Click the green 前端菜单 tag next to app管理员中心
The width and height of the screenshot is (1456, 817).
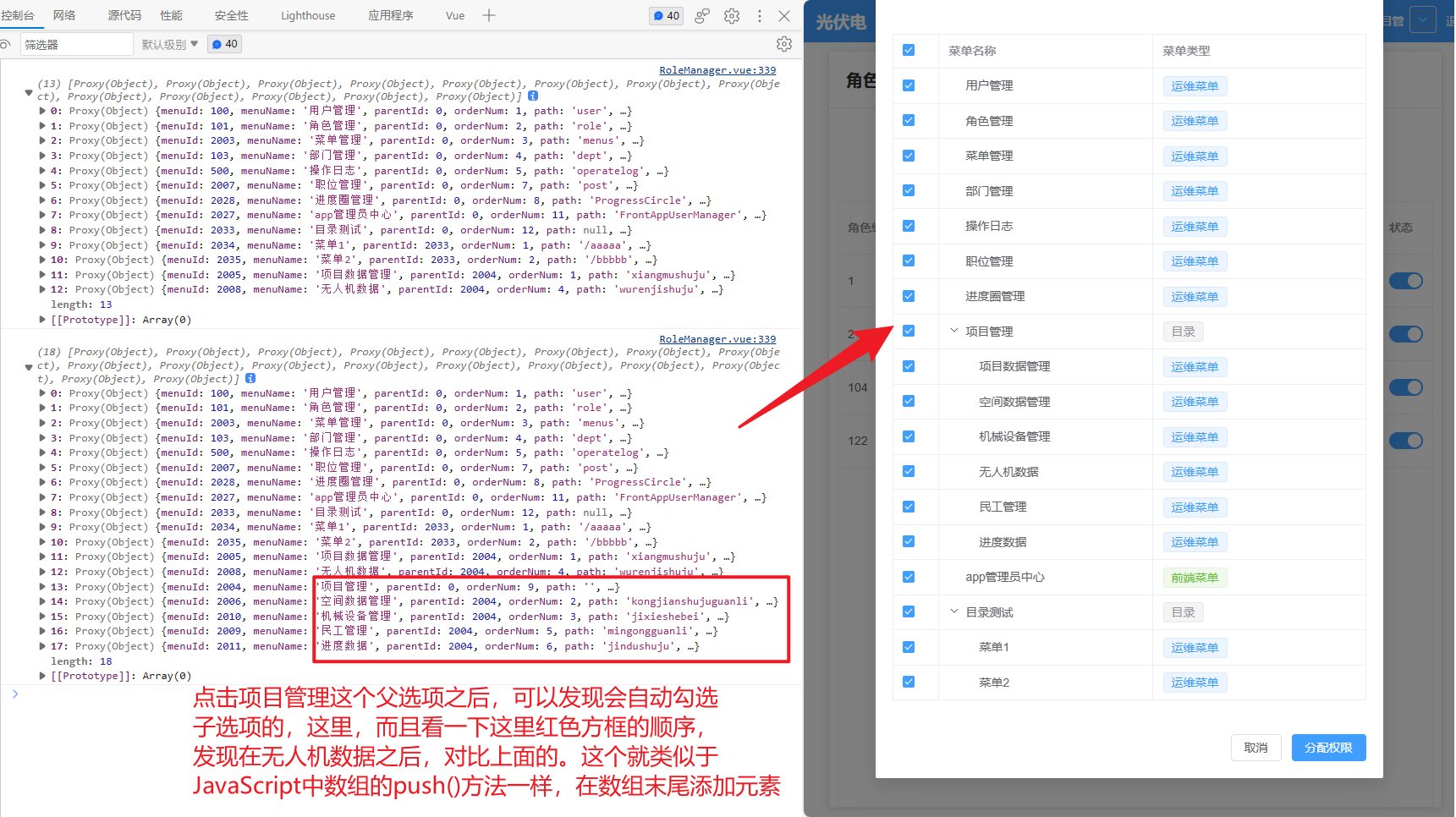click(x=1195, y=577)
